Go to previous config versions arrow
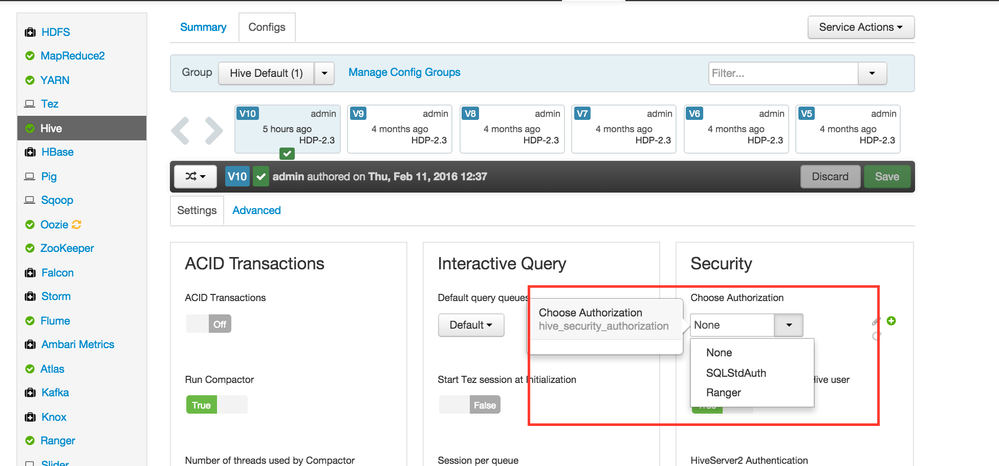 181,131
